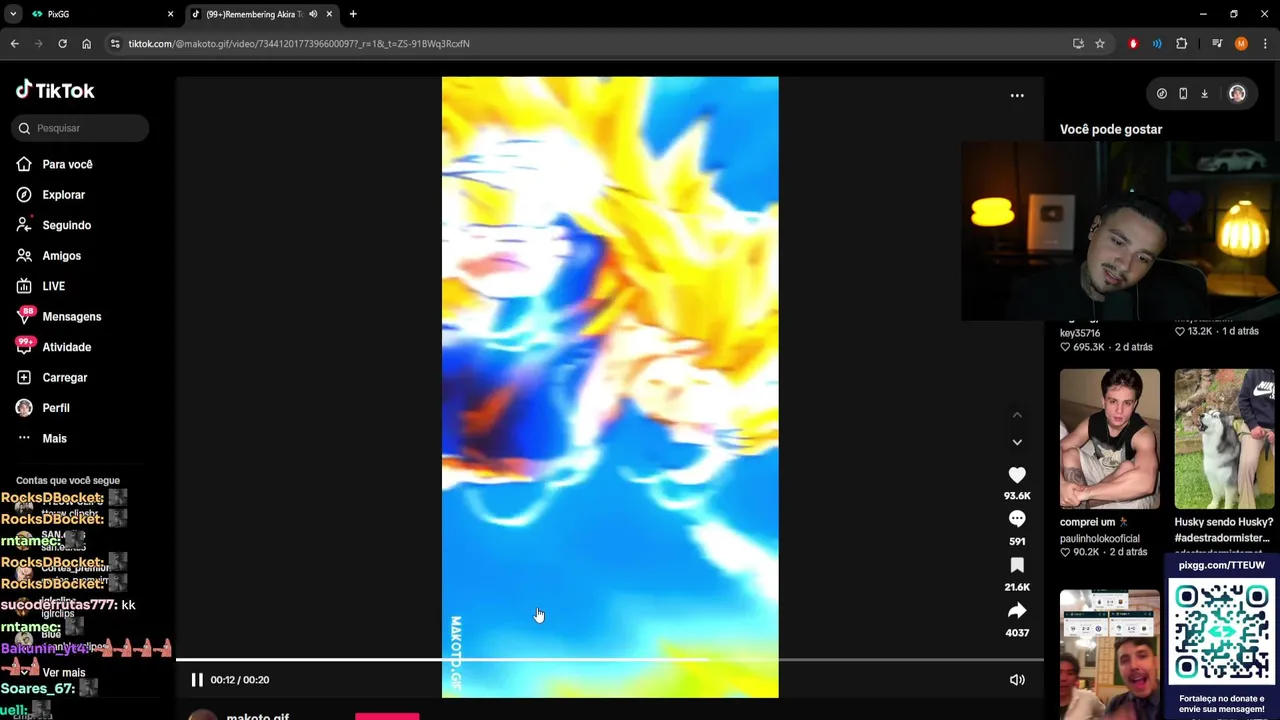Open the blue sound-wave extension

(1157, 44)
